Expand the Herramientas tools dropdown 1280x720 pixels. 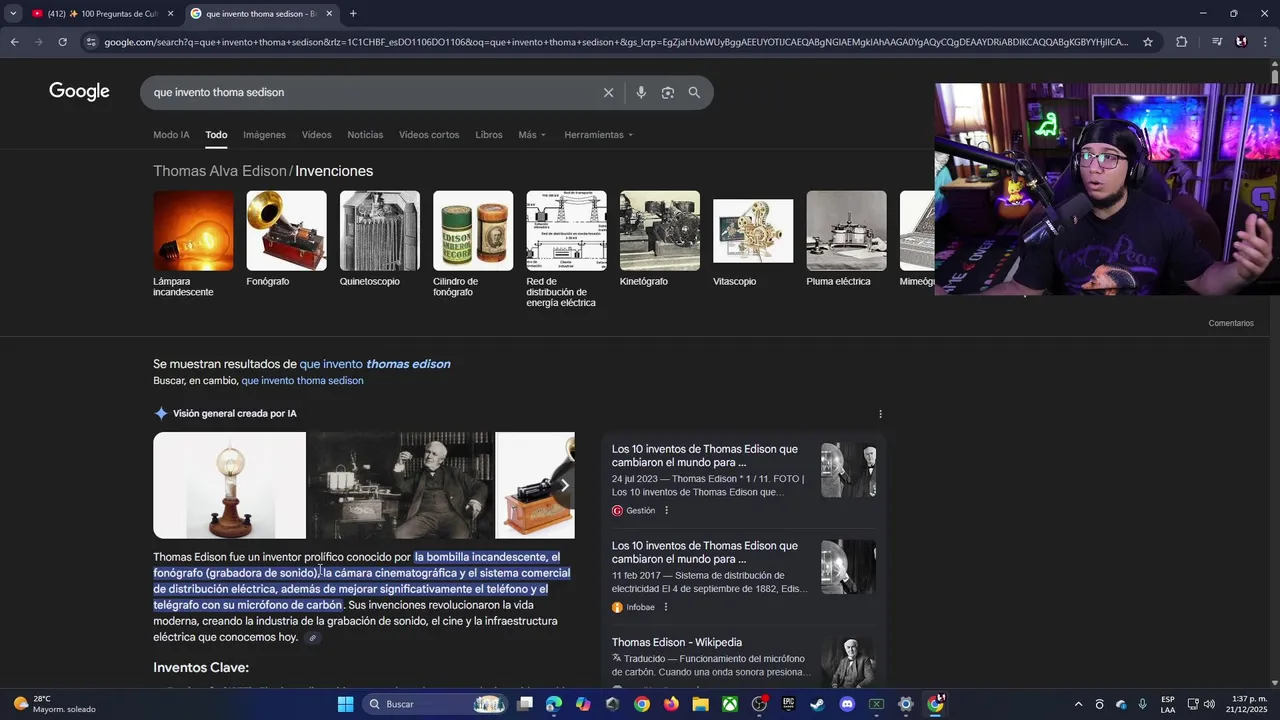click(598, 135)
